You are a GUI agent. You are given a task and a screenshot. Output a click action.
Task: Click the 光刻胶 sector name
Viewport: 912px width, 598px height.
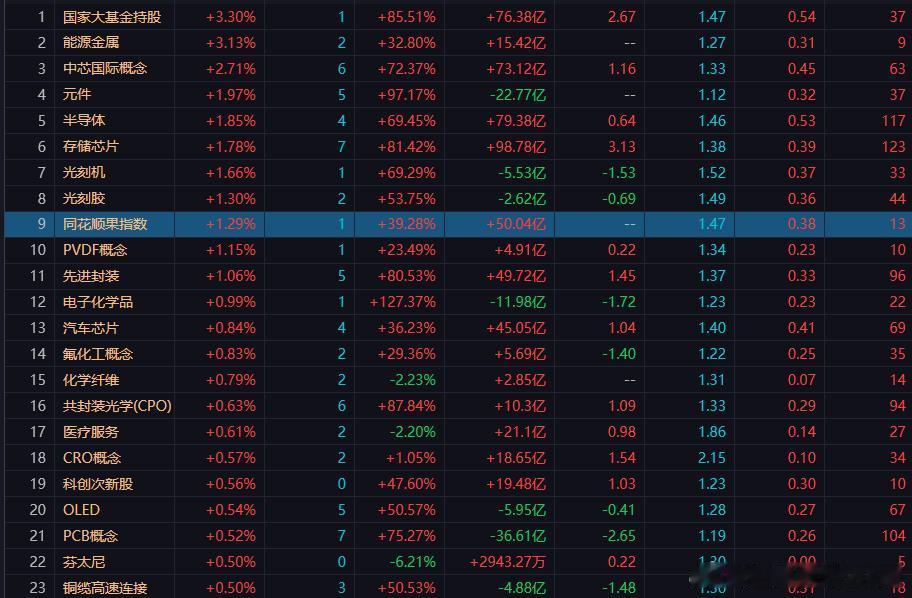point(84,198)
